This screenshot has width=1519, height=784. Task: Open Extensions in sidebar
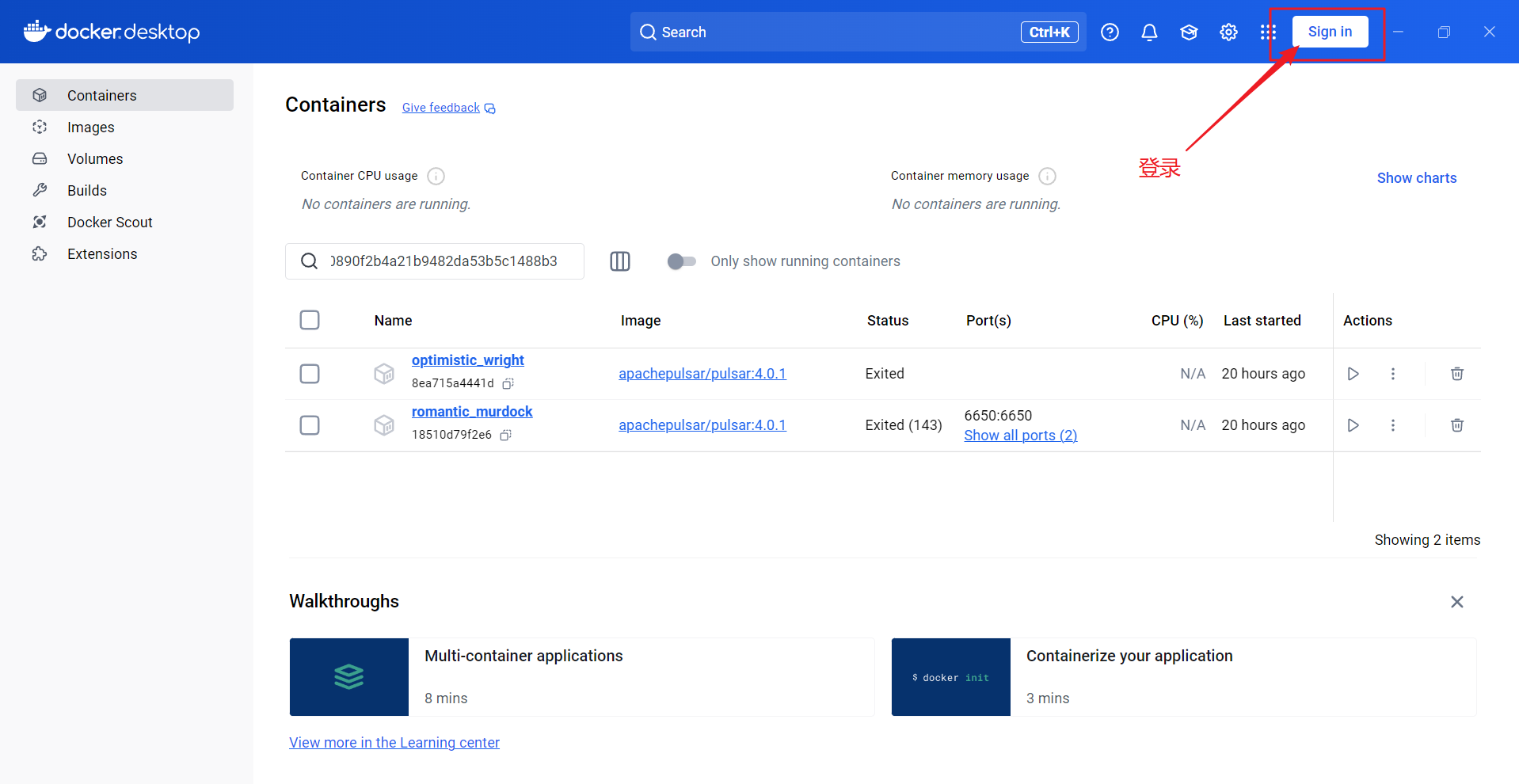(124, 253)
